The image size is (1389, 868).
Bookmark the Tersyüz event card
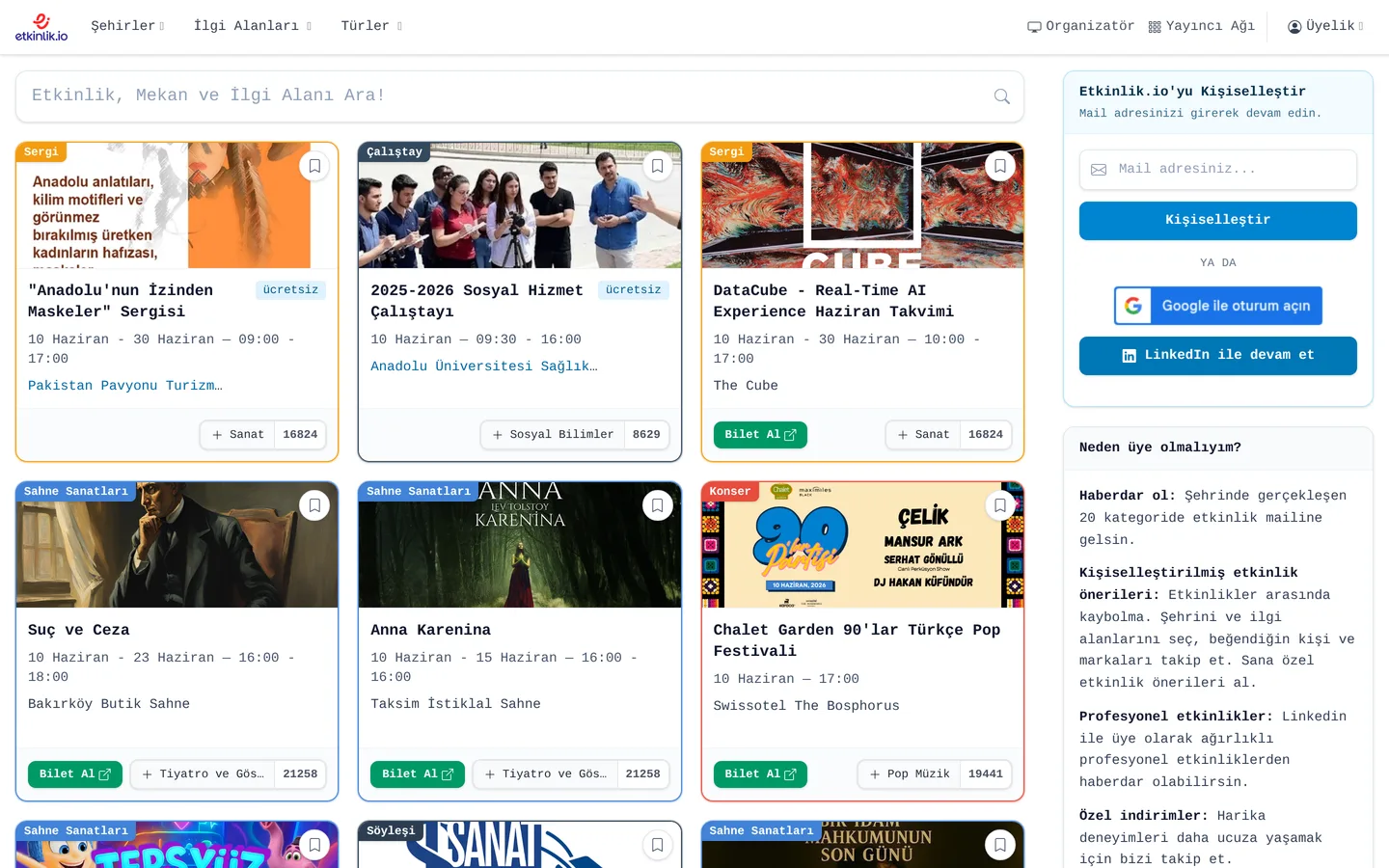pyautogui.click(x=314, y=845)
